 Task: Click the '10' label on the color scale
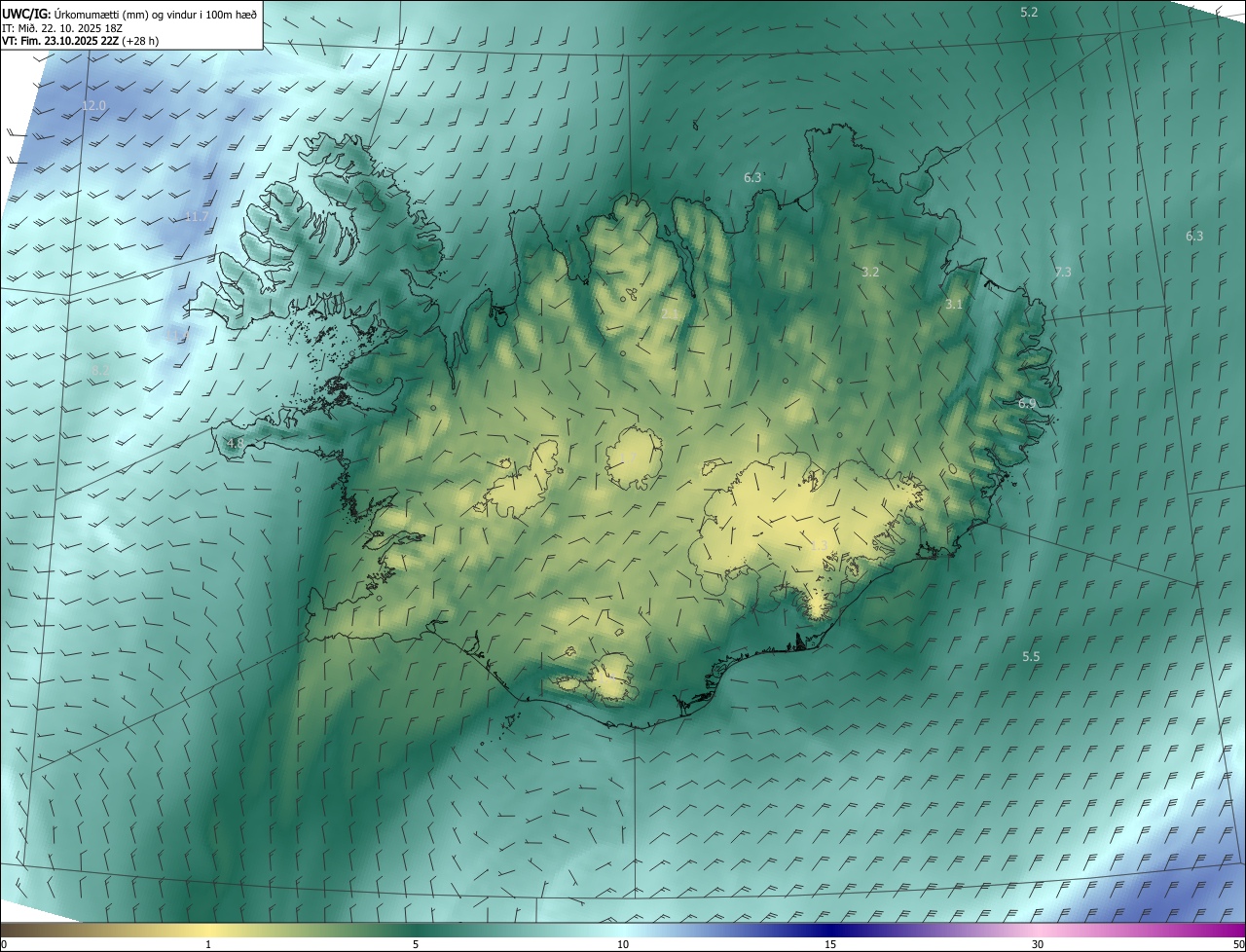pos(623,944)
